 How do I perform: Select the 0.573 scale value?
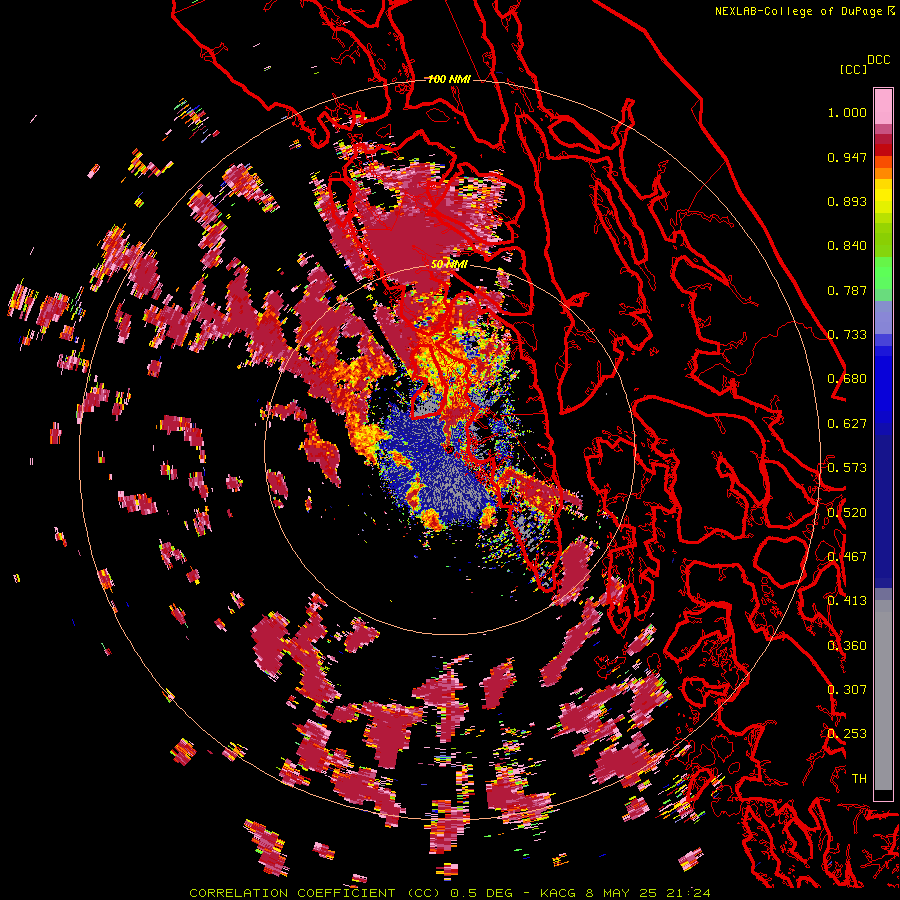tap(847, 468)
